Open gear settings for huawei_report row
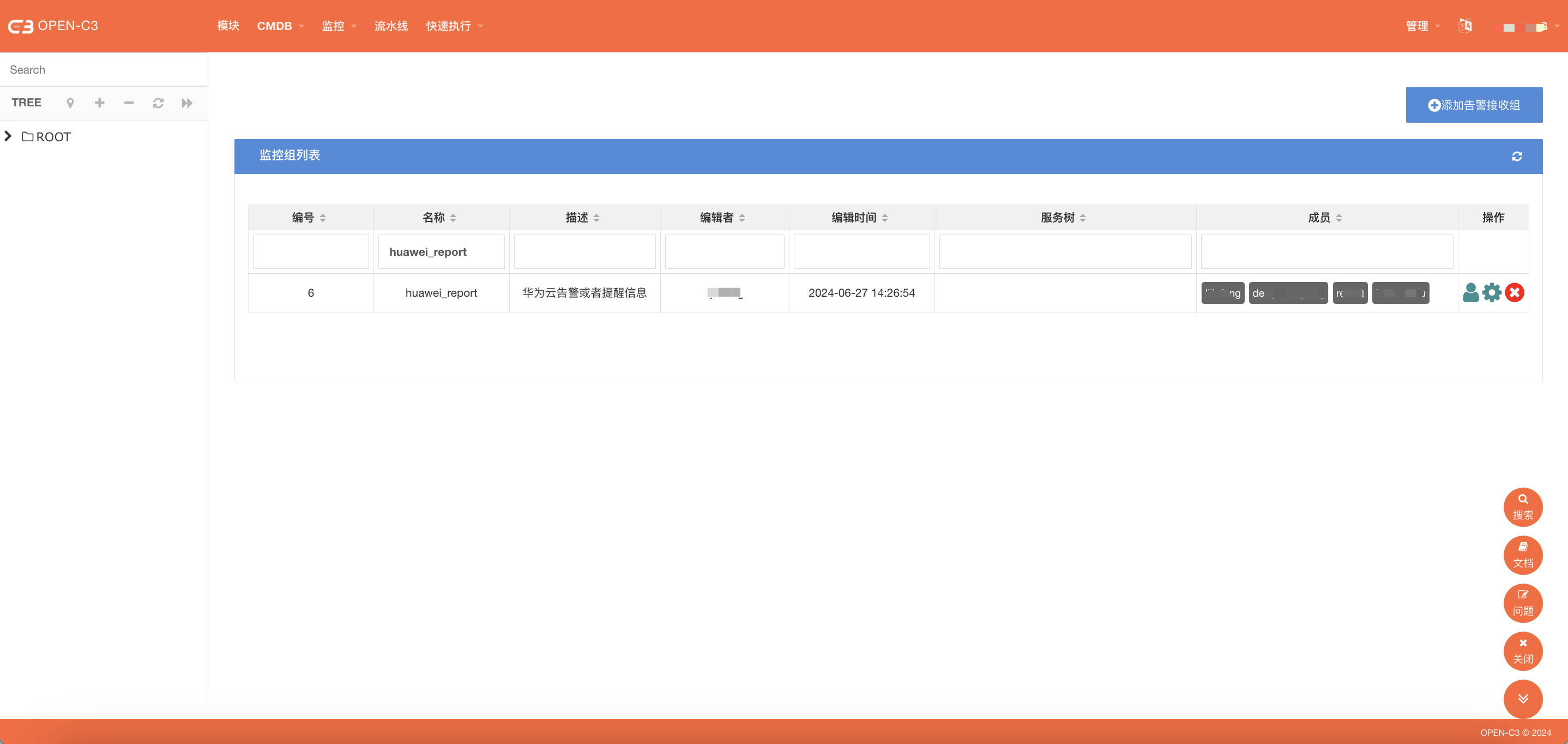This screenshot has width=1568, height=744. [1492, 293]
